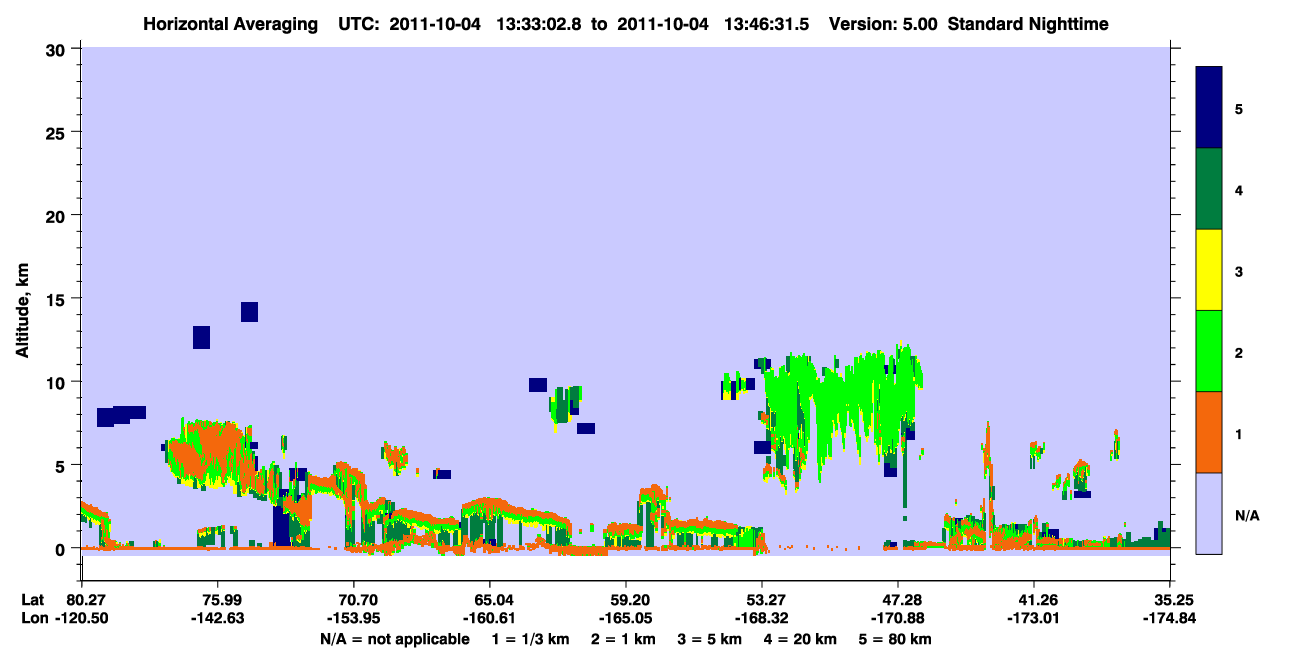Click the '3 = 5 km' legend text
Screen dimensions: 1300x667
[x=710, y=640]
